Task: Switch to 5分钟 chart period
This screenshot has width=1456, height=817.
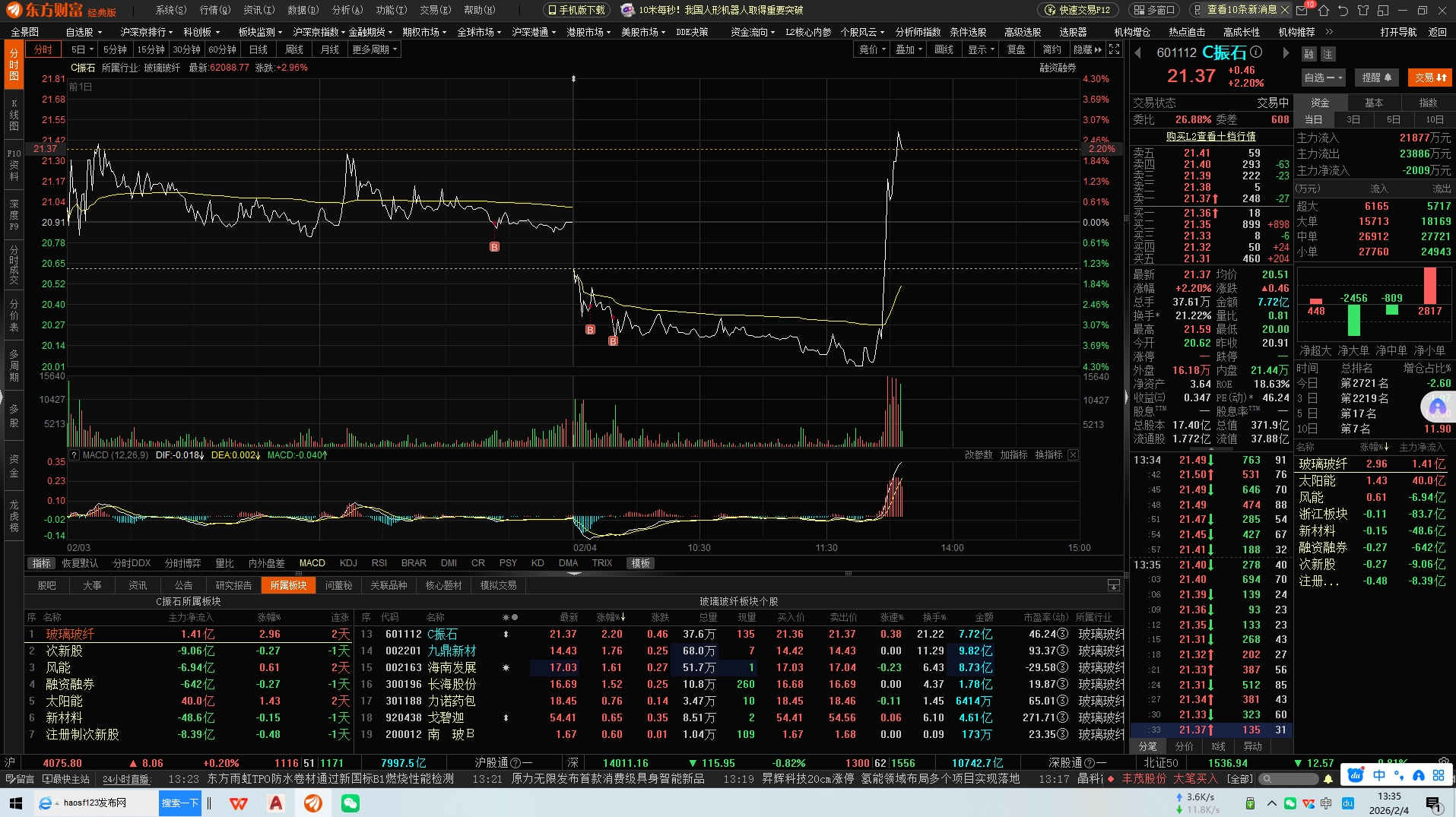Action: coord(115,49)
